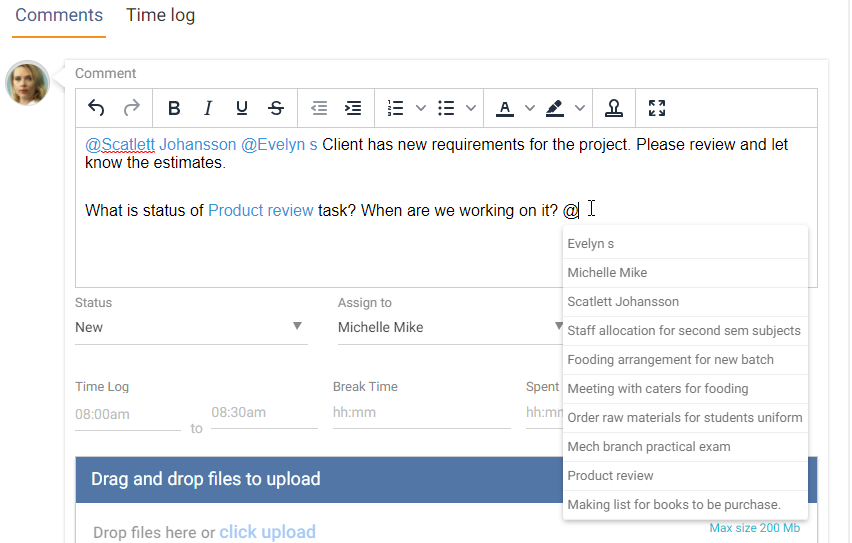
Task: Choose Product review in suggestion list
Action: pyautogui.click(x=610, y=476)
